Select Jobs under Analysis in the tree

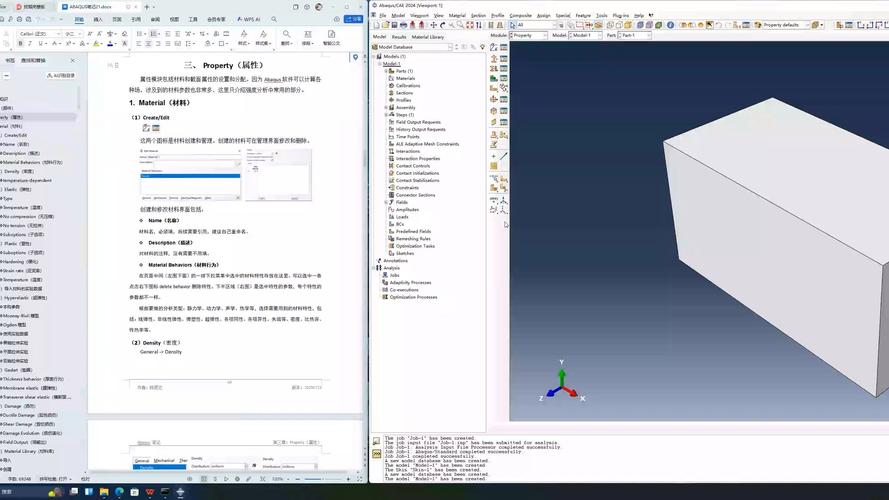395,275
